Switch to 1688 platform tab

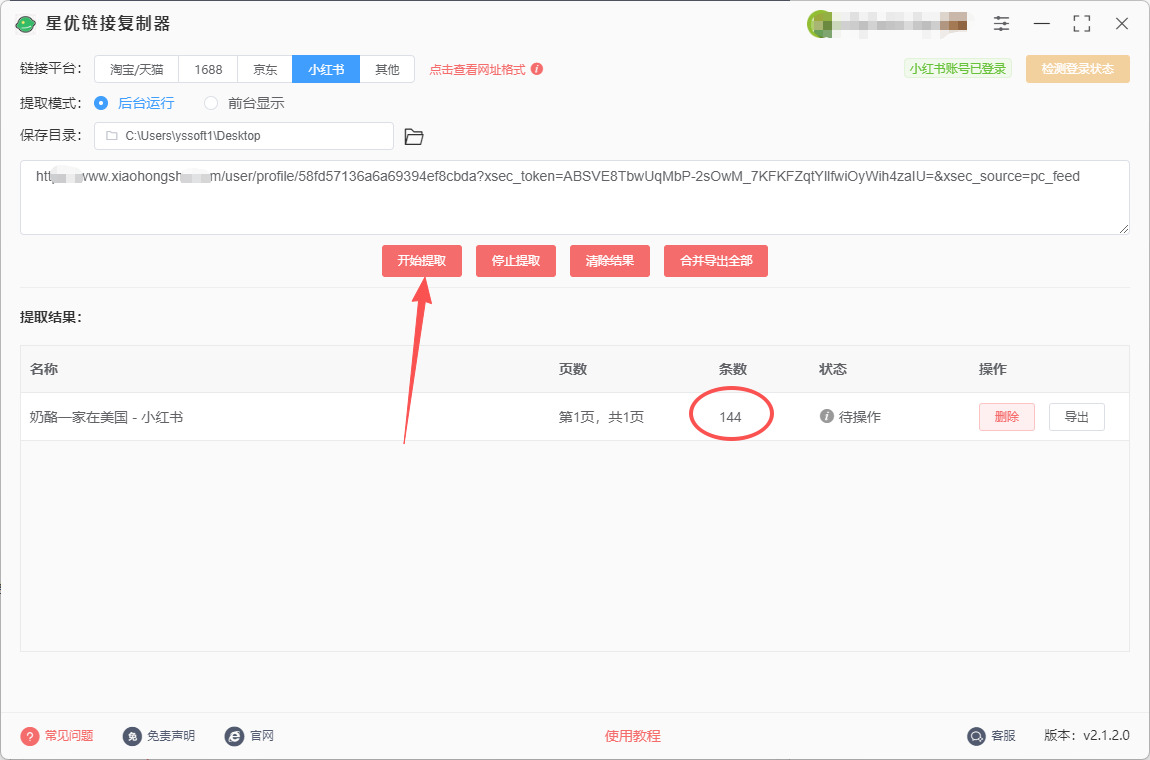[208, 70]
